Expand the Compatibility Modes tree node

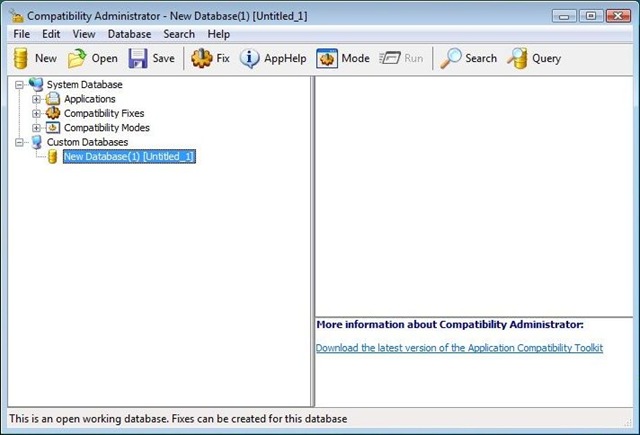click(36, 128)
